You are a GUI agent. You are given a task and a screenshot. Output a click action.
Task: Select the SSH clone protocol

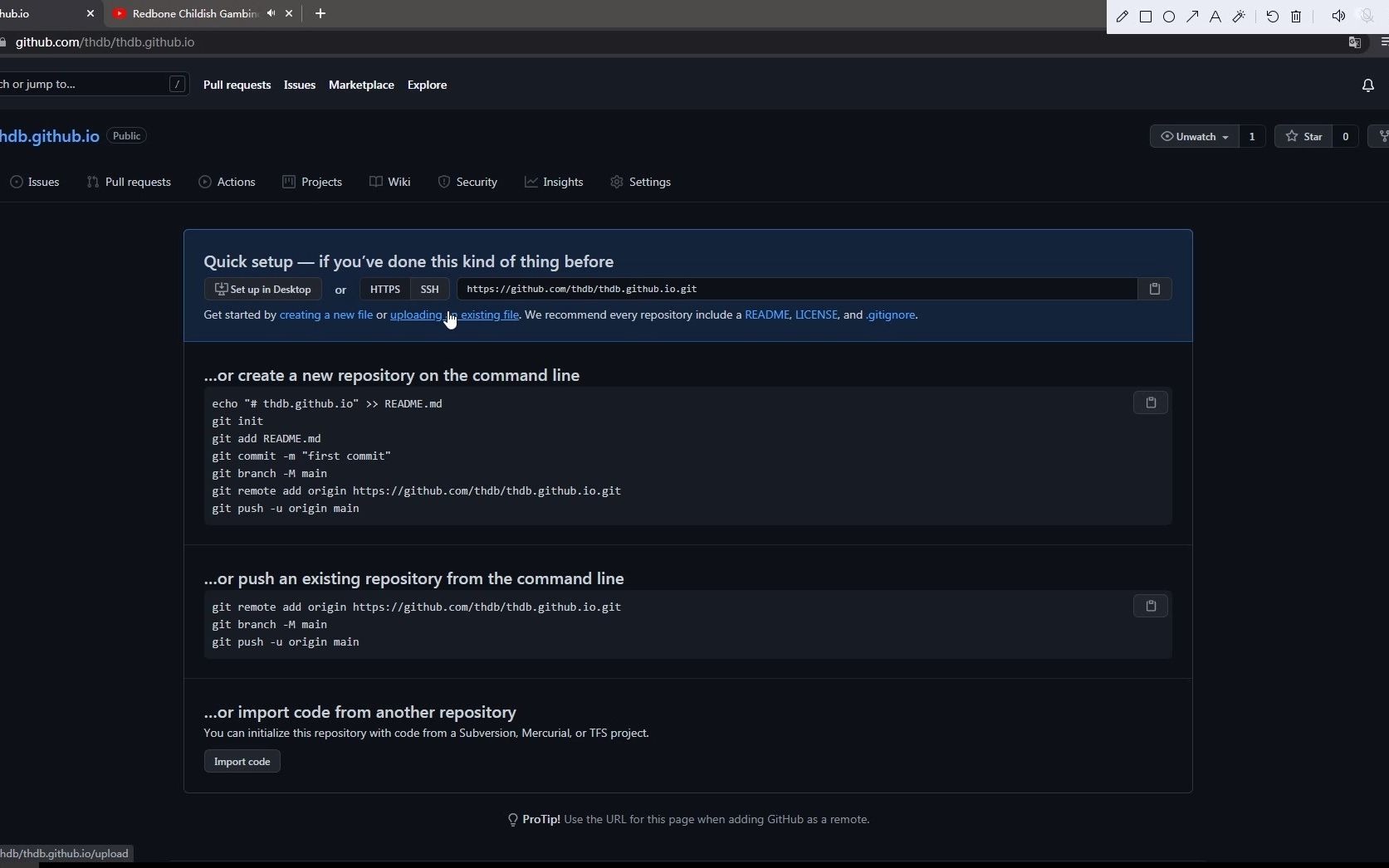point(429,289)
